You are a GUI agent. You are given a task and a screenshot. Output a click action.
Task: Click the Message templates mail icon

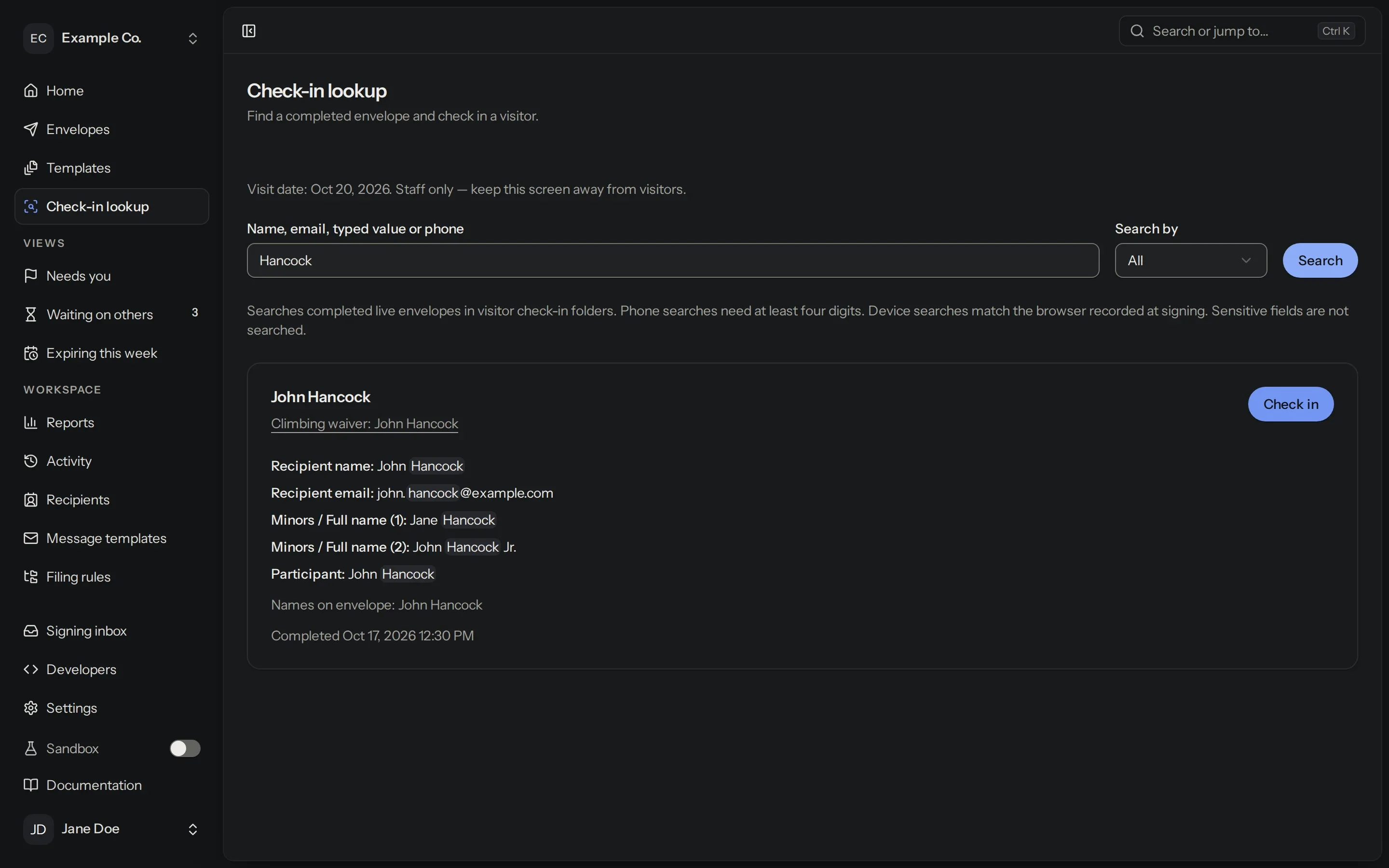tap(31, 538)
